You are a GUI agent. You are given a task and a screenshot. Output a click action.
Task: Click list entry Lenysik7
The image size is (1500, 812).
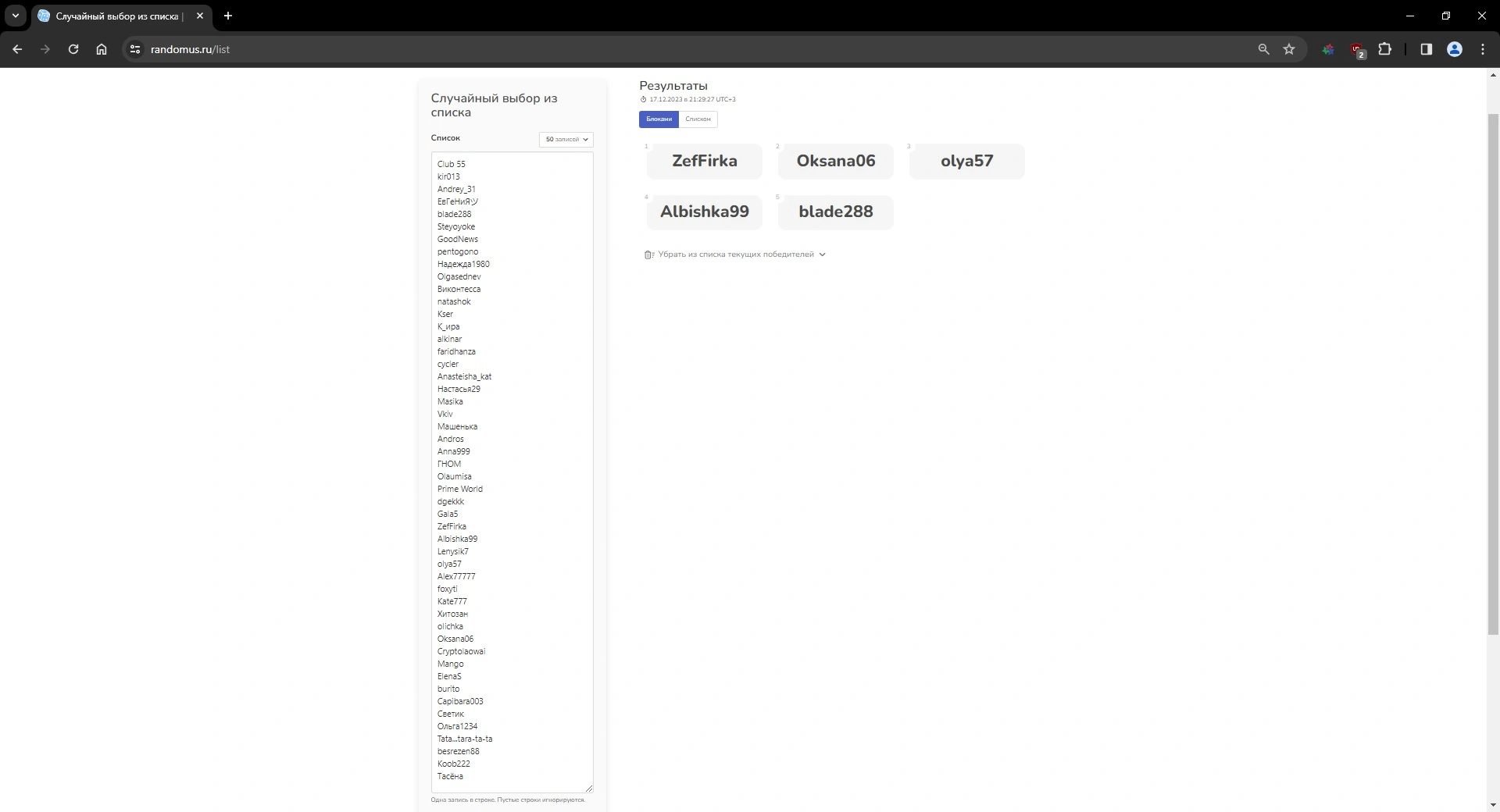tap(453, 551)
